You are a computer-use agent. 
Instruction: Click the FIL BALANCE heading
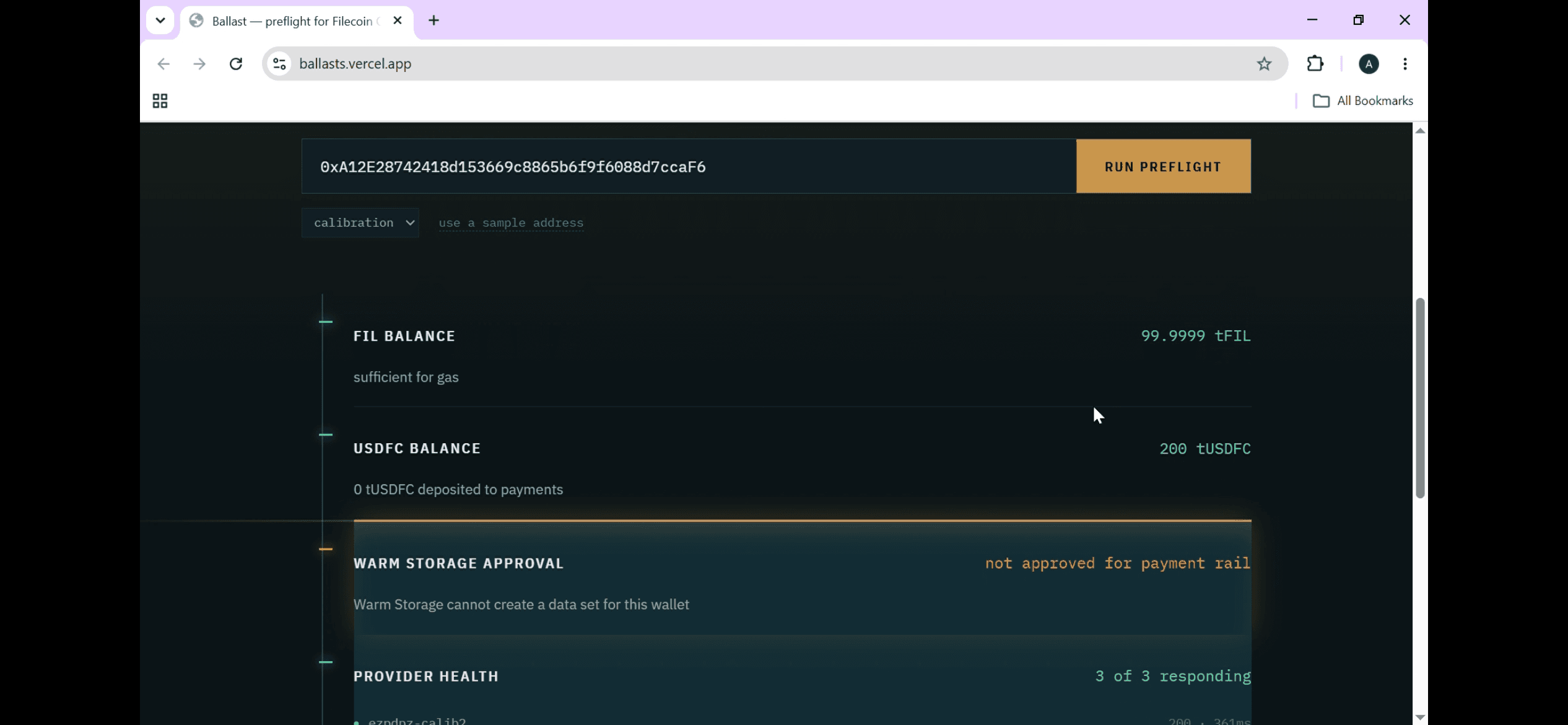click(404, 336)
